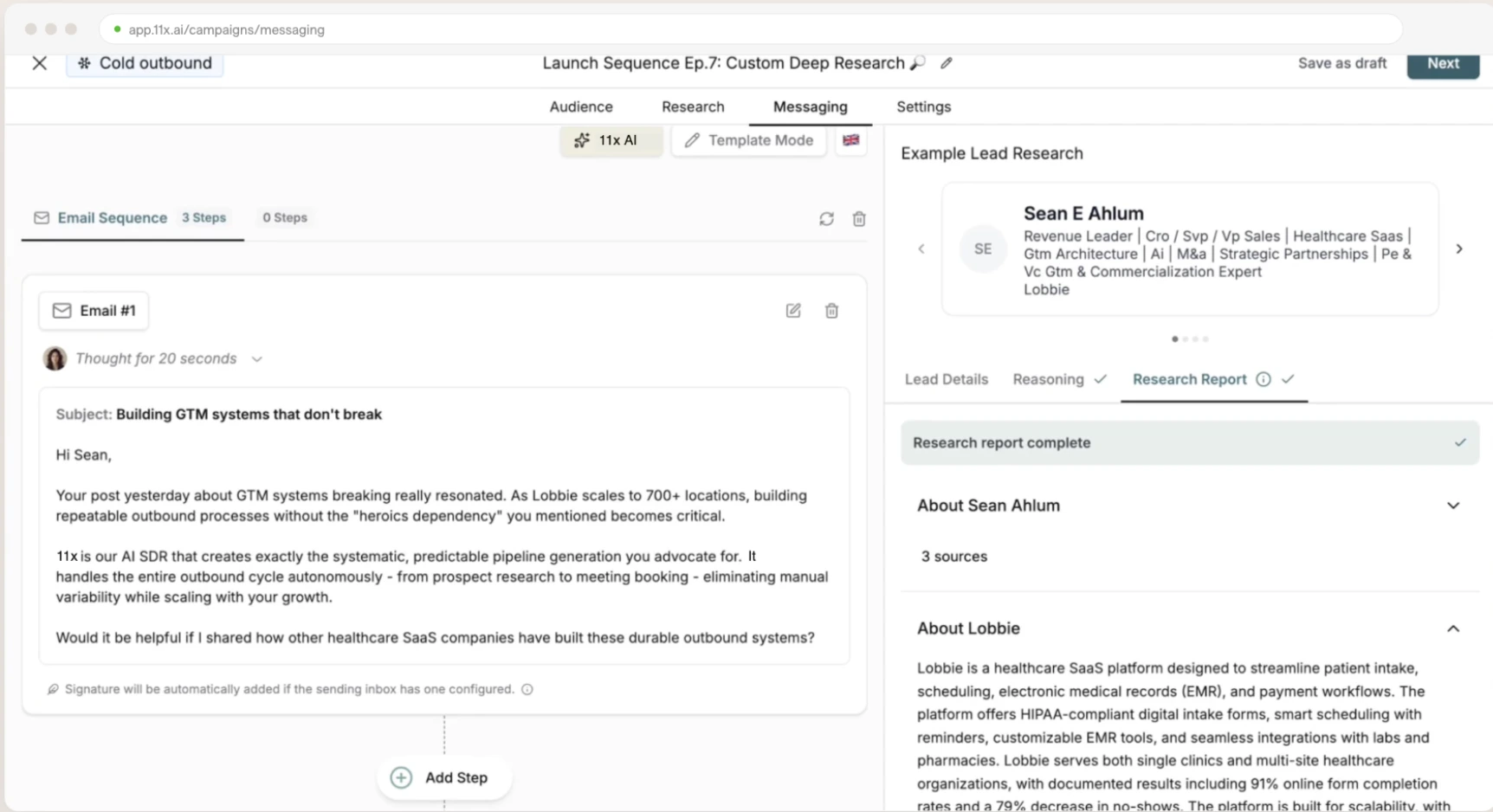Click the subject line 'Building GTM systems that don't break'
The image size is (1493, 812).
249,415
